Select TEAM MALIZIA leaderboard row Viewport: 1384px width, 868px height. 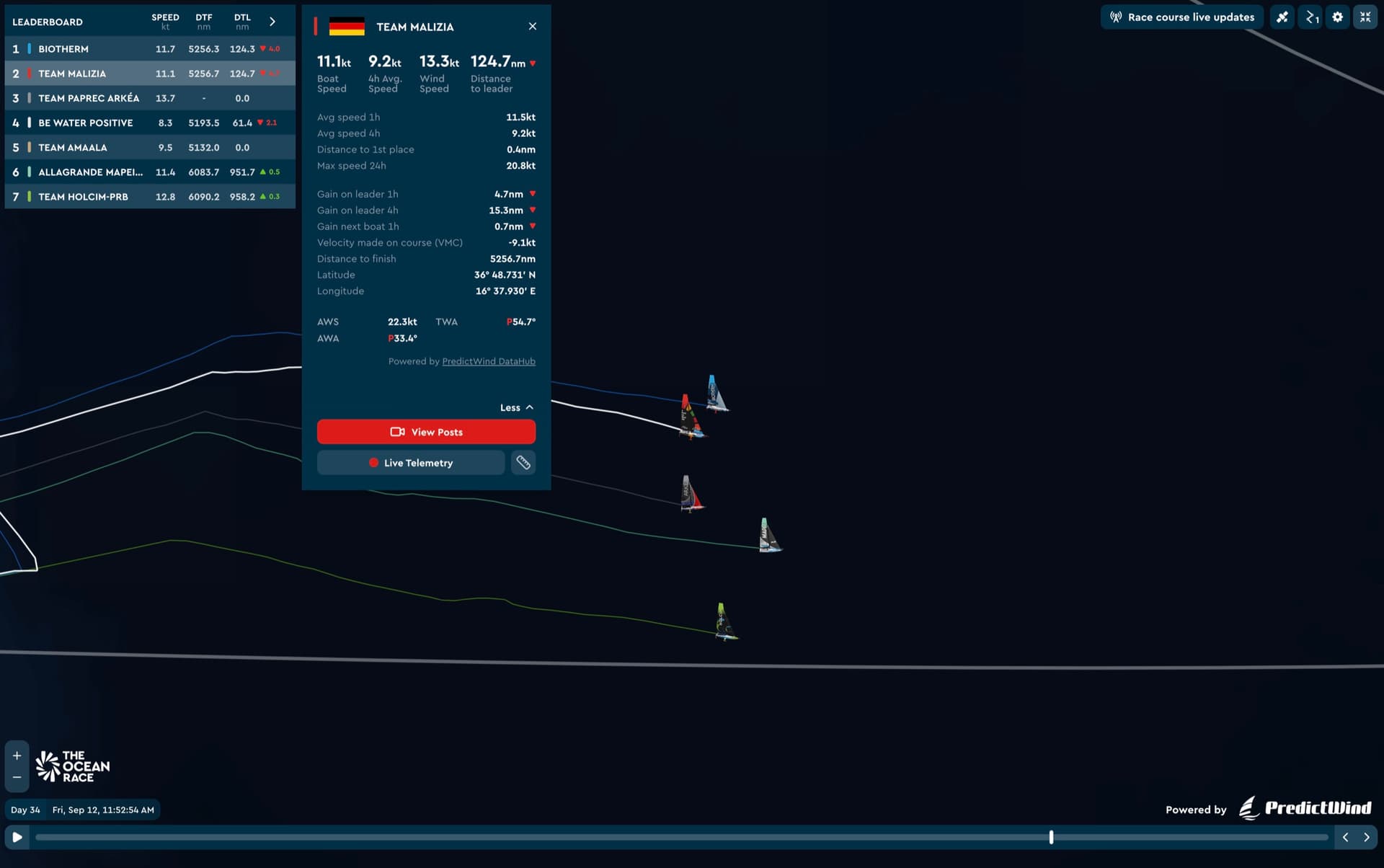tap(150, 74)
